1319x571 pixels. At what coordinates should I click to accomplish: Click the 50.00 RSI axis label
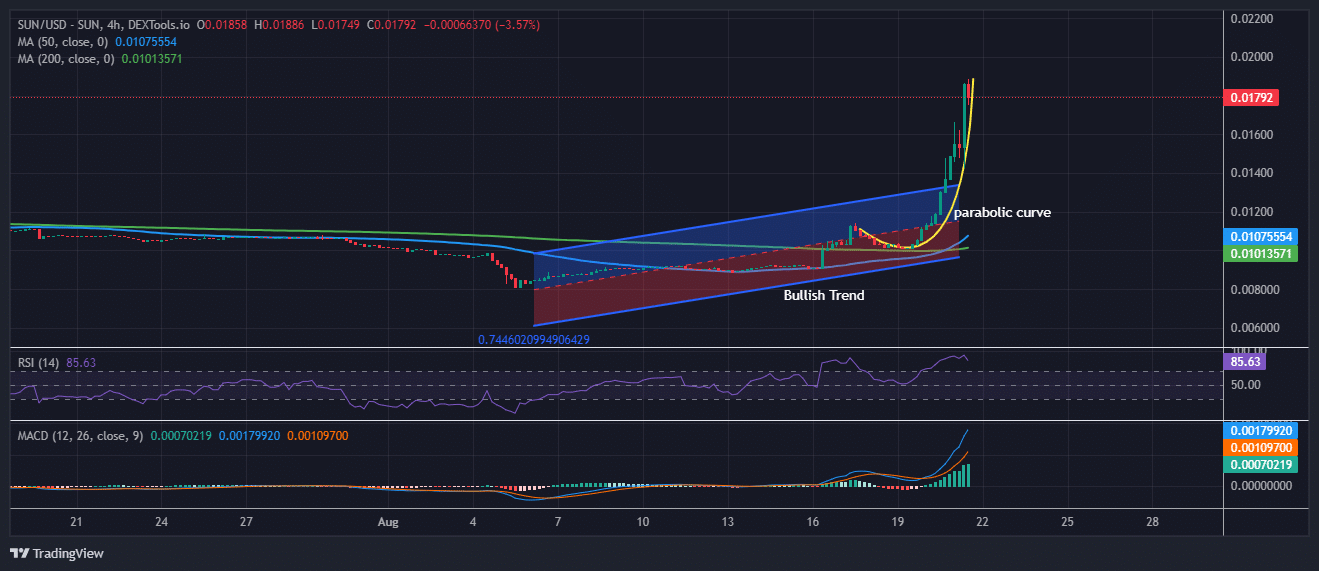point(1245,385)
